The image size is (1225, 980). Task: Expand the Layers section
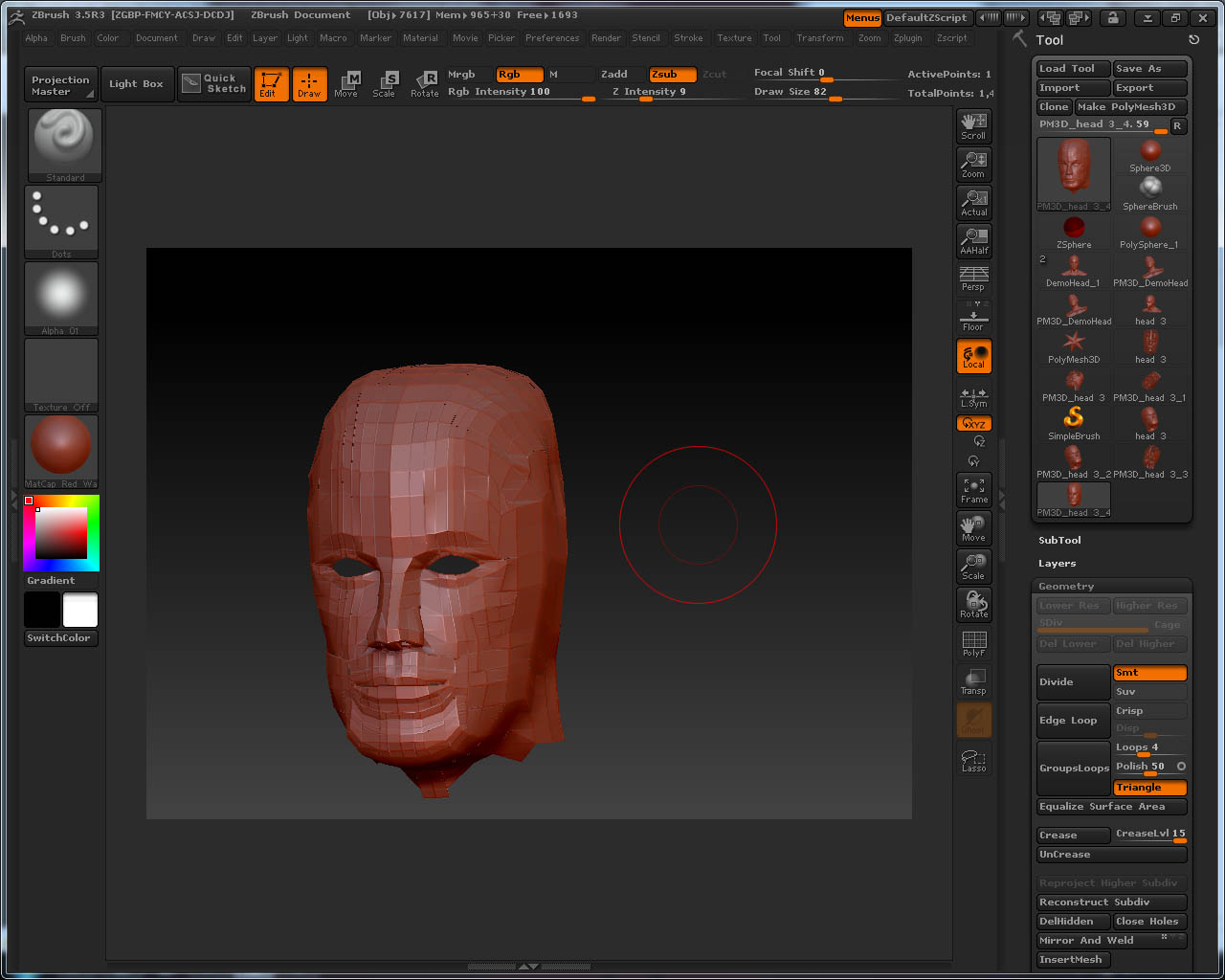point(1057,564)
